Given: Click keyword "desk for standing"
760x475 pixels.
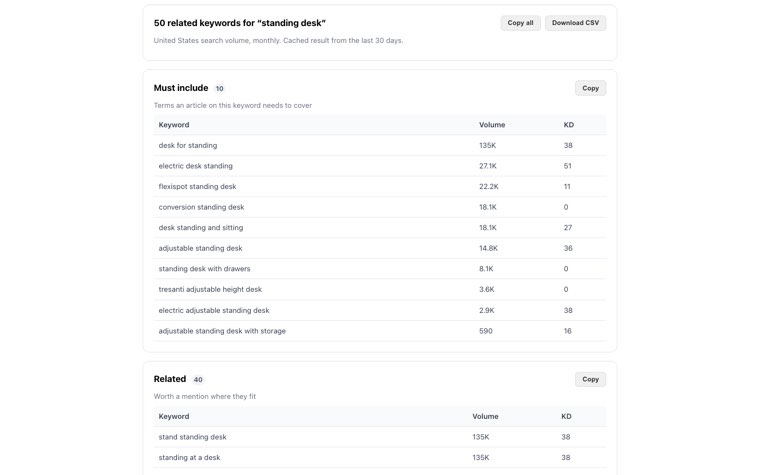Looking at the screenshot, I should (x=188, y=145).
